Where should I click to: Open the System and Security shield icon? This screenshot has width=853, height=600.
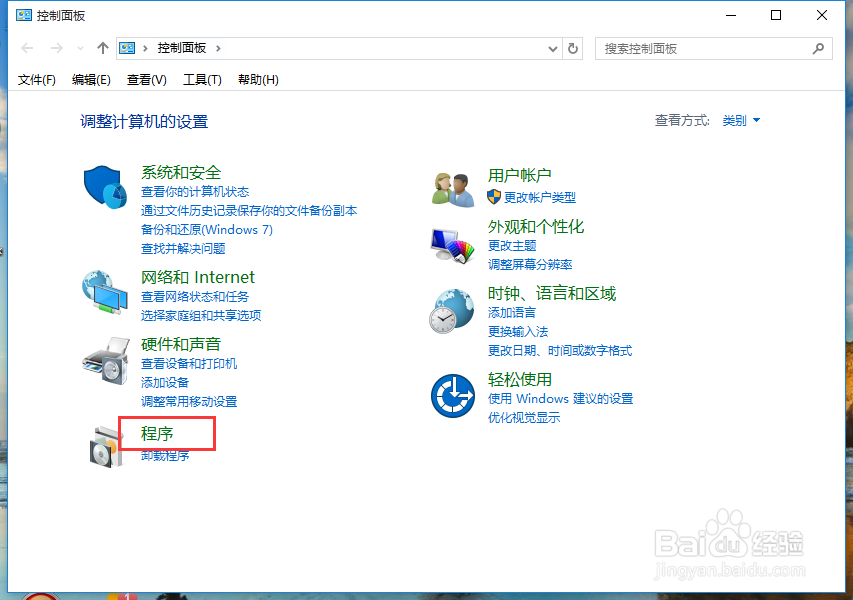coord(105,187)
